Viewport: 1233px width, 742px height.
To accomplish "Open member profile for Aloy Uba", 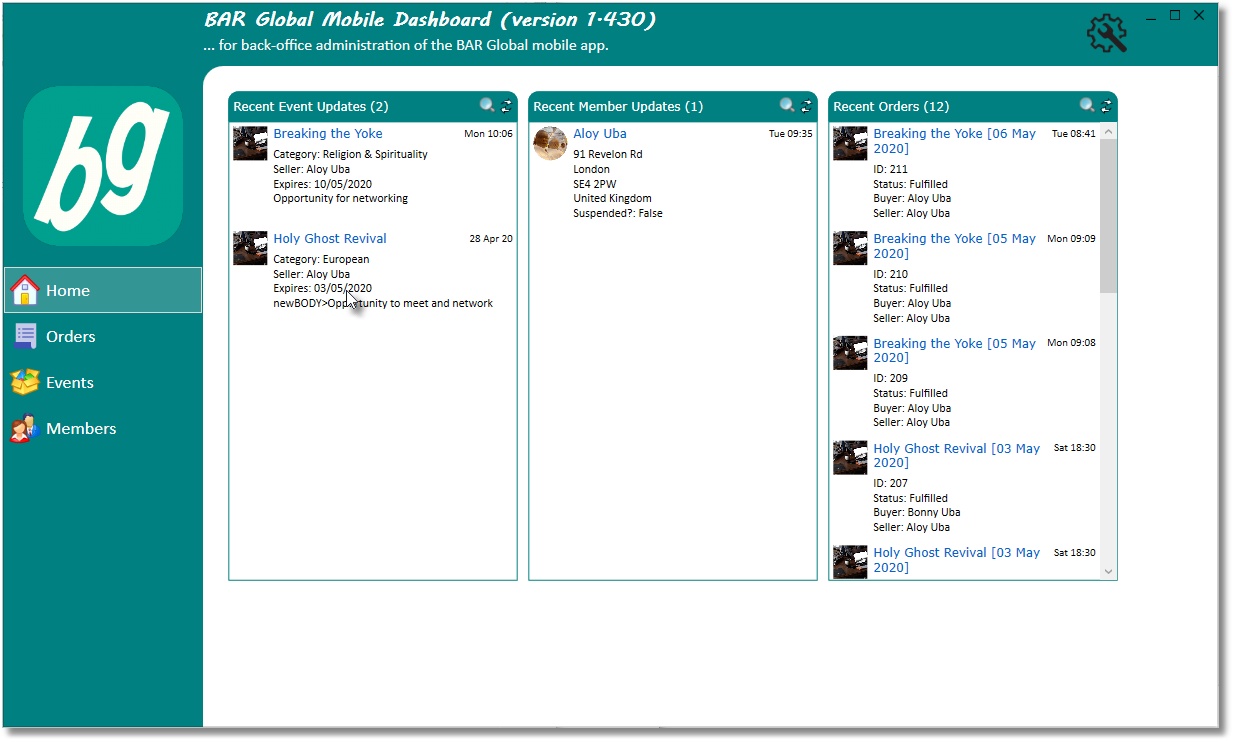I will [600, 133].
